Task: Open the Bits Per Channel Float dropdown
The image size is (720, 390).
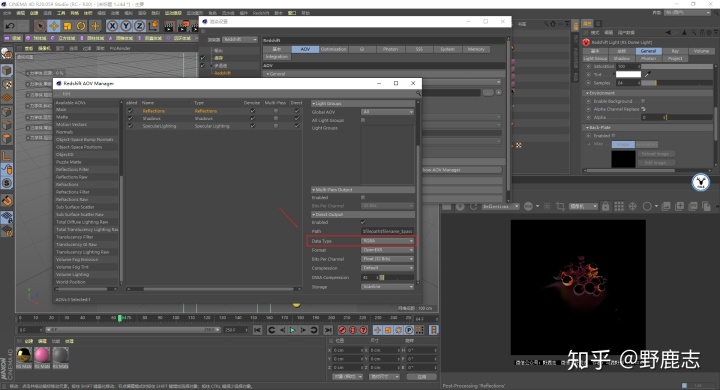Action: pyautogui.click(x=387, y=259)
